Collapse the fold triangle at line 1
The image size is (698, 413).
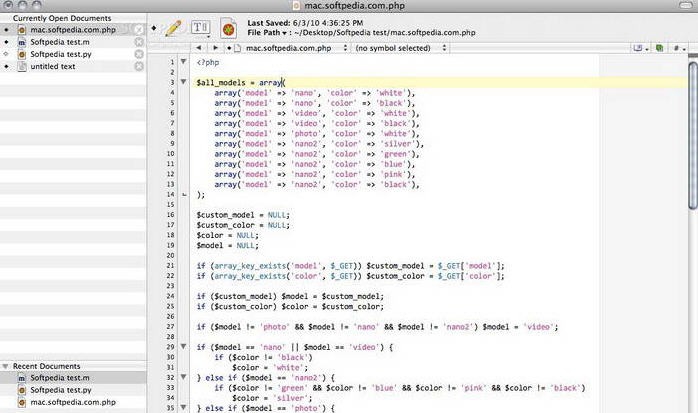coord(183,61)
